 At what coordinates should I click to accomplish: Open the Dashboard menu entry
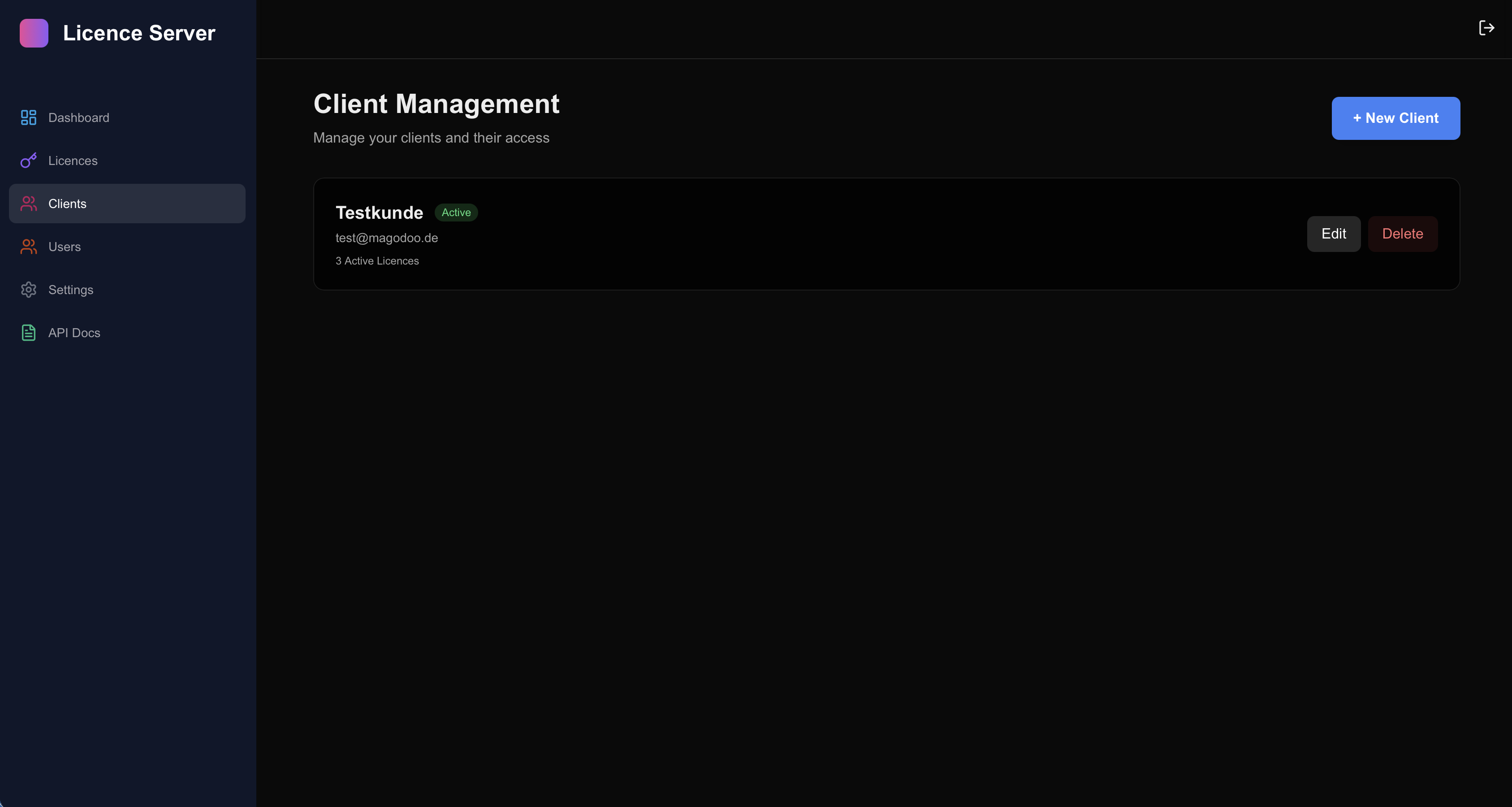tap(79, 117)
